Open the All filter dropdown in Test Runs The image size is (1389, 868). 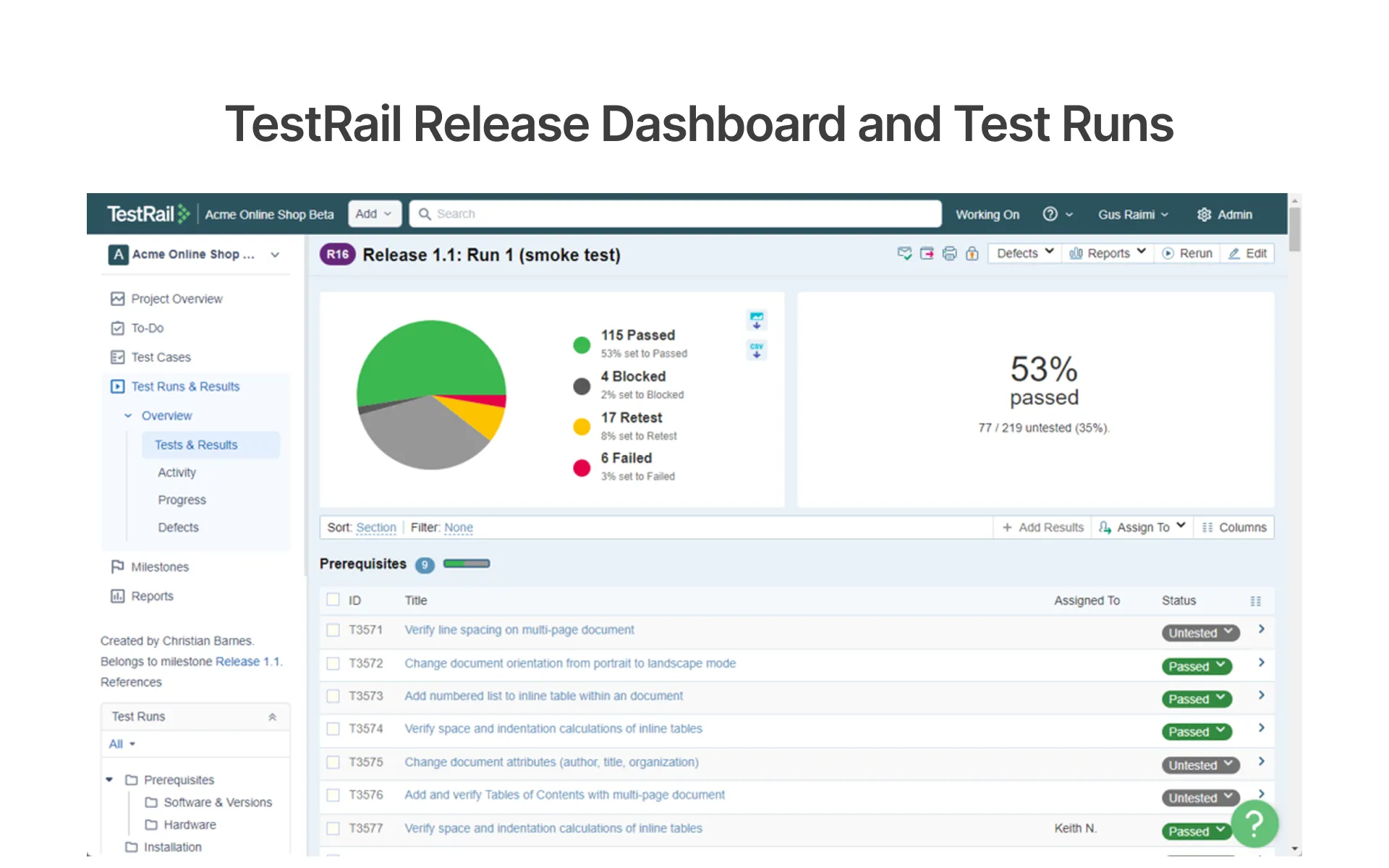122,744
